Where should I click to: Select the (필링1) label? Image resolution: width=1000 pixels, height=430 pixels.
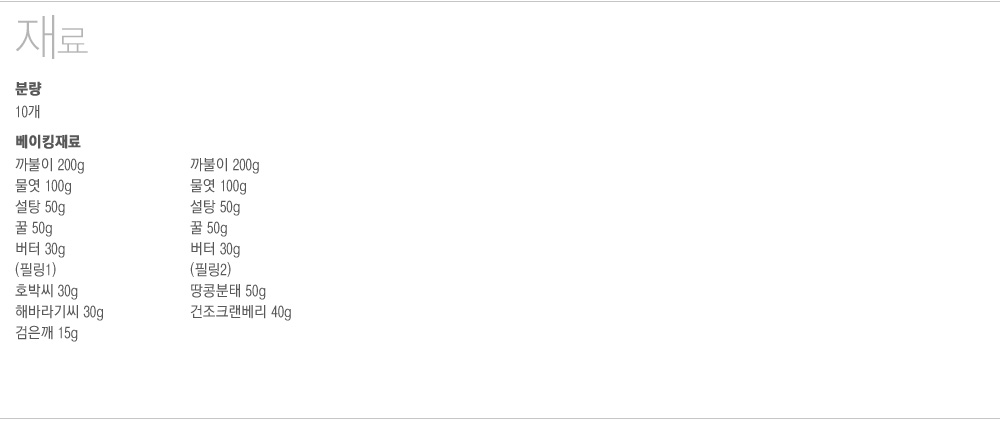36,270
